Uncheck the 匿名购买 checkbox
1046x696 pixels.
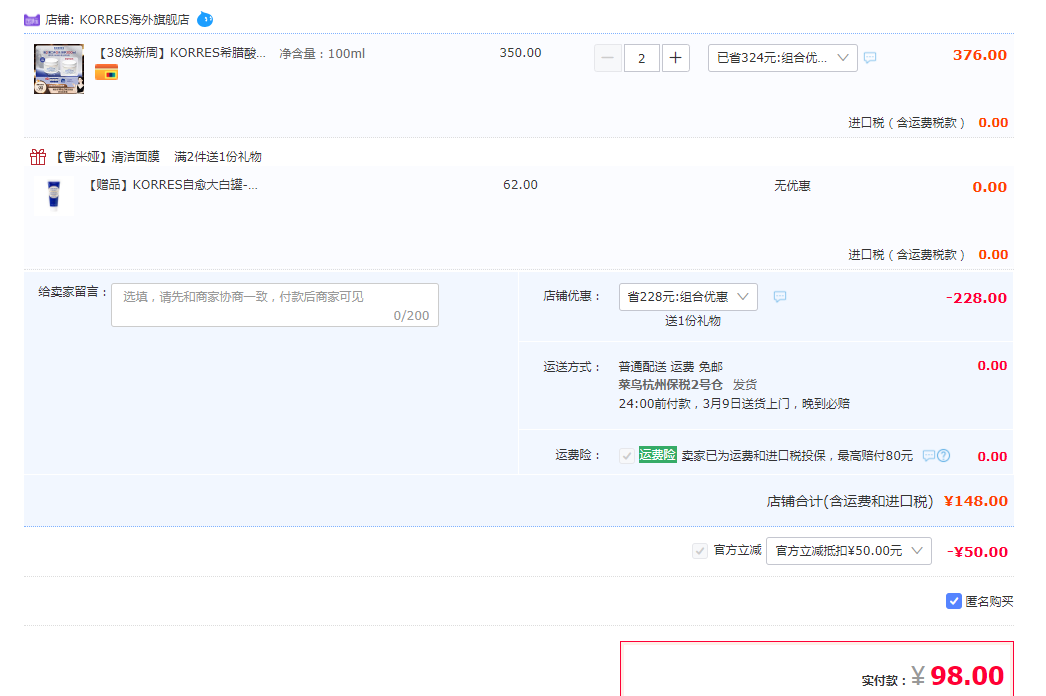(x=954, y=601)
